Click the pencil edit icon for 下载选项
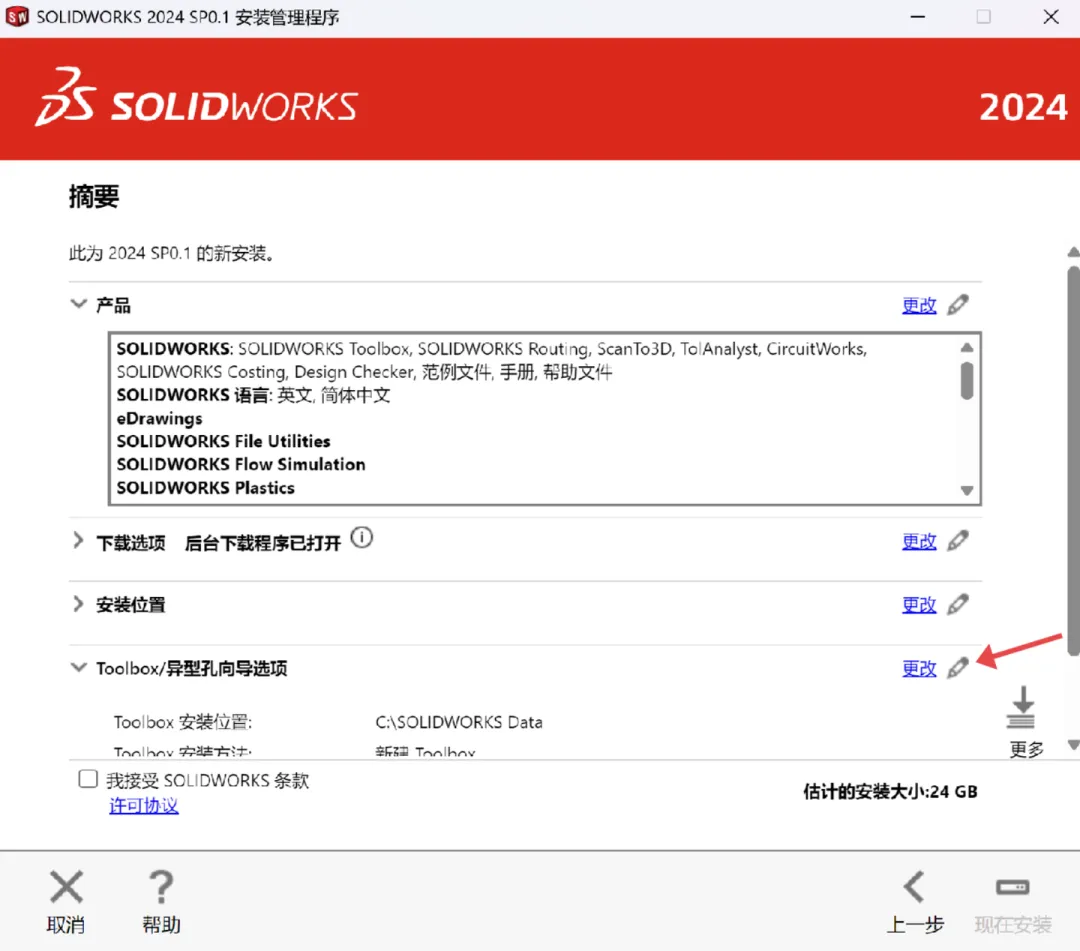The image size is (1080, 951). click(958, 541)
